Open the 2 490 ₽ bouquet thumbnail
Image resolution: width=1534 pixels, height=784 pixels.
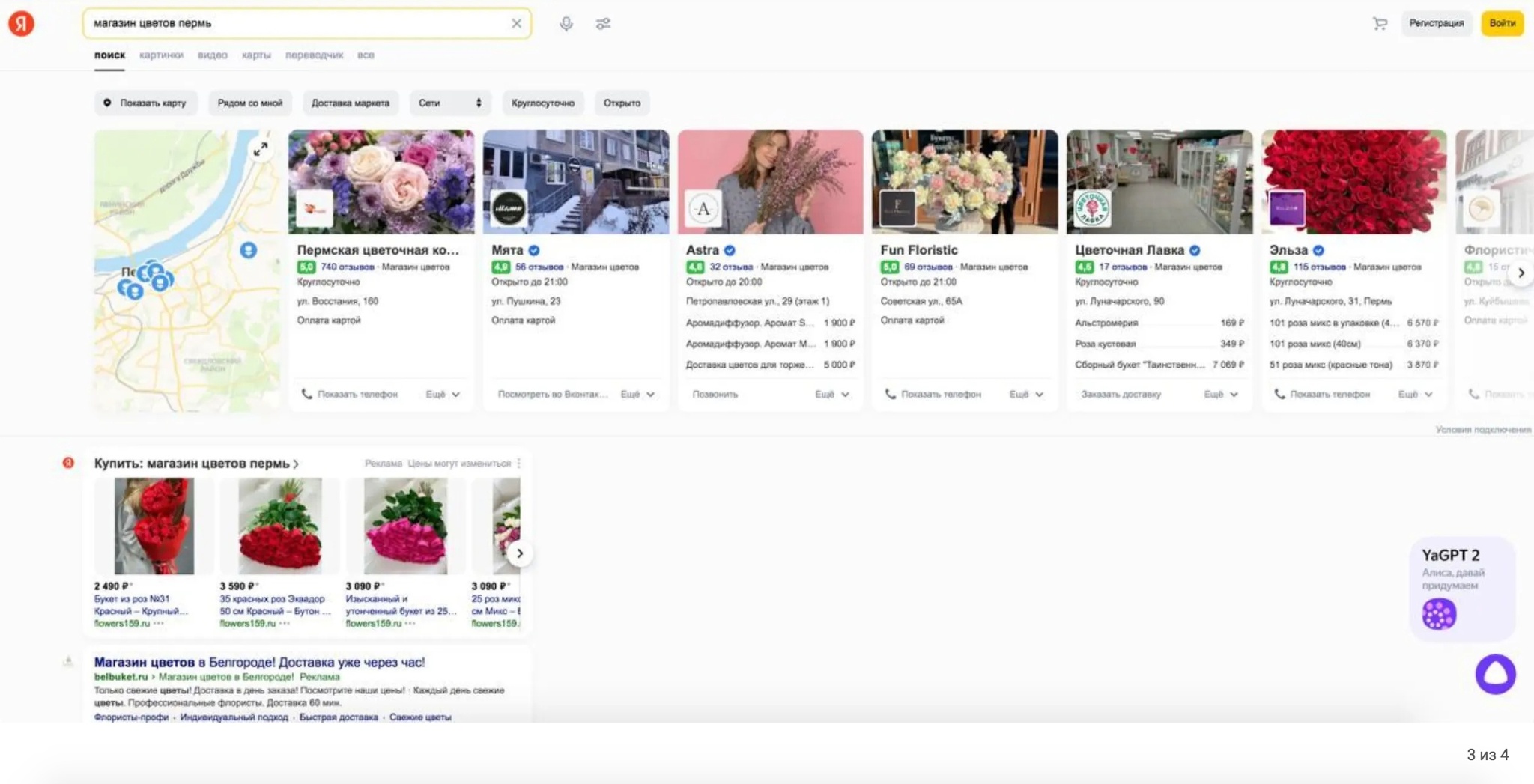click(154, 526)
